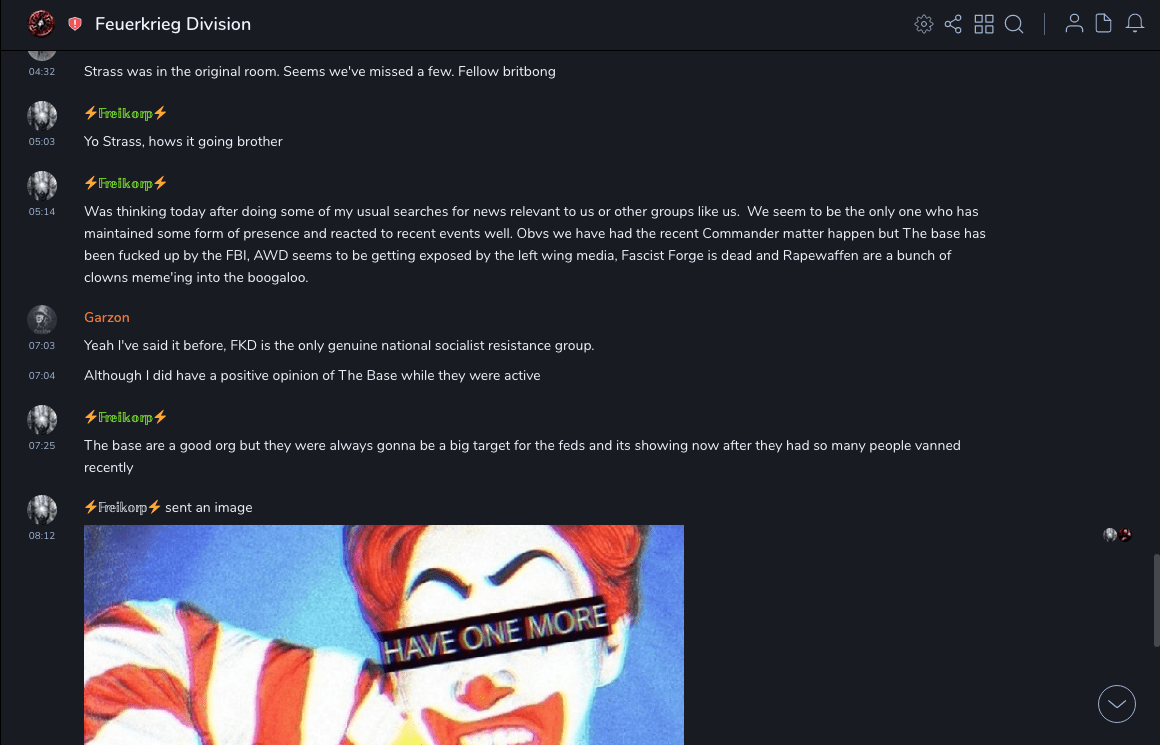Image resolution: width=1160 pixels, height=745 pixels.
Task: Open room settings gear icon
Action: (923, 24)
